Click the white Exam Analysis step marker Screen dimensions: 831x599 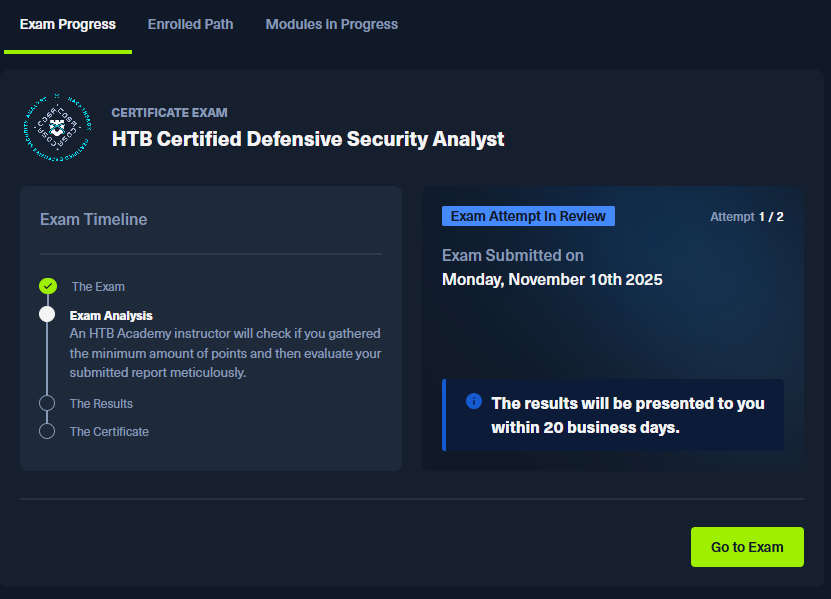tap(47, 314)
